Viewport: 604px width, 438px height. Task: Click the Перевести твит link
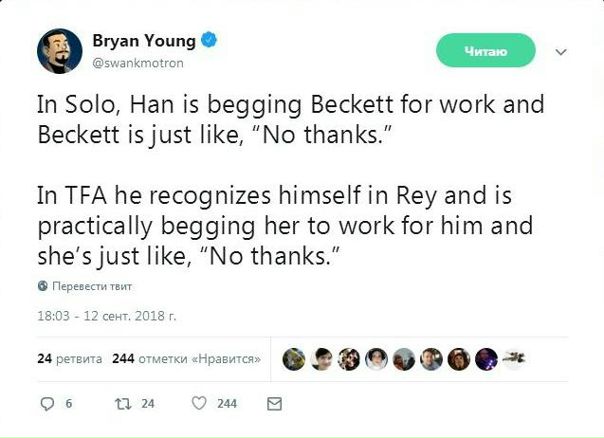click(86, 285)
